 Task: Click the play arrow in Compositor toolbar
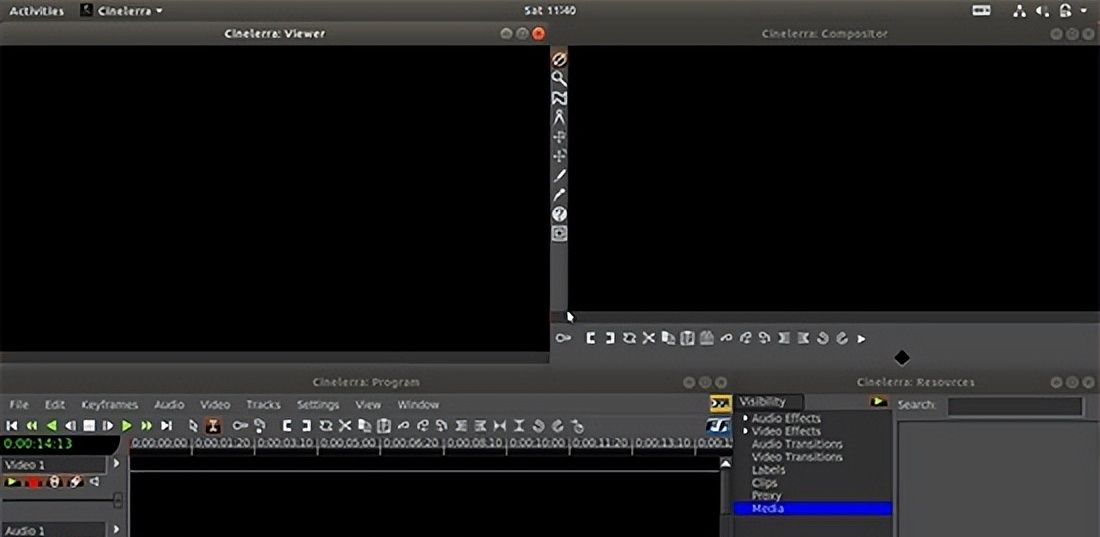tap(861, 339)
